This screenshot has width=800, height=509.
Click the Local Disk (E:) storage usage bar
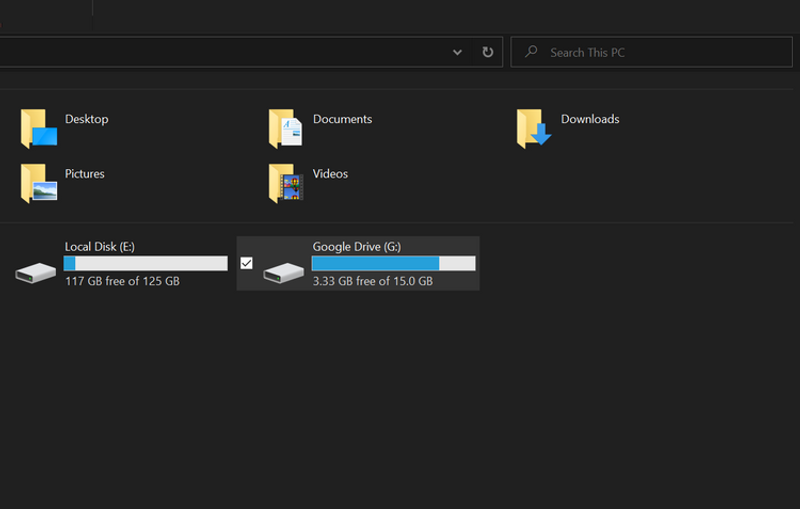(x=145, y=263)
